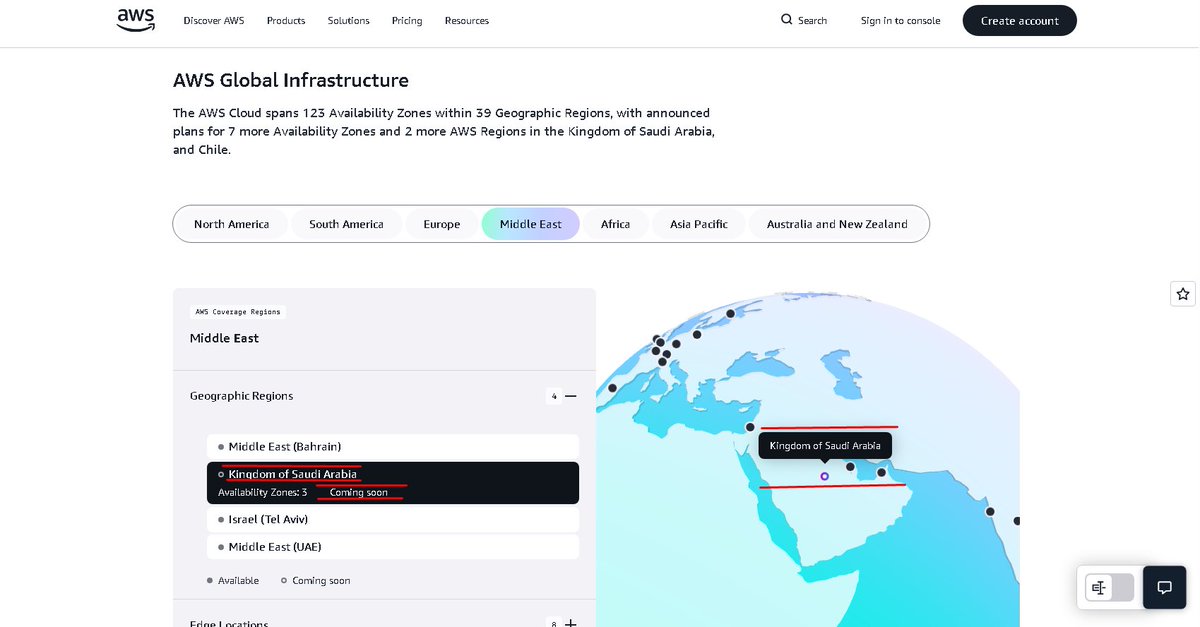Go to Pricing in top navigation
1200x627 pixels.
pyautogui.click(x=407, y=20)
